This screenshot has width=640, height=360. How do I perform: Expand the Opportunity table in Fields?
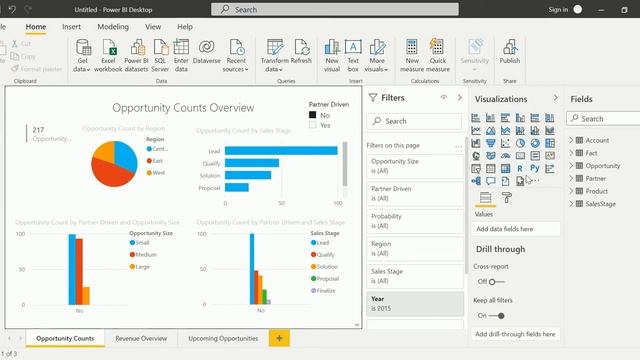coord(571,166)
